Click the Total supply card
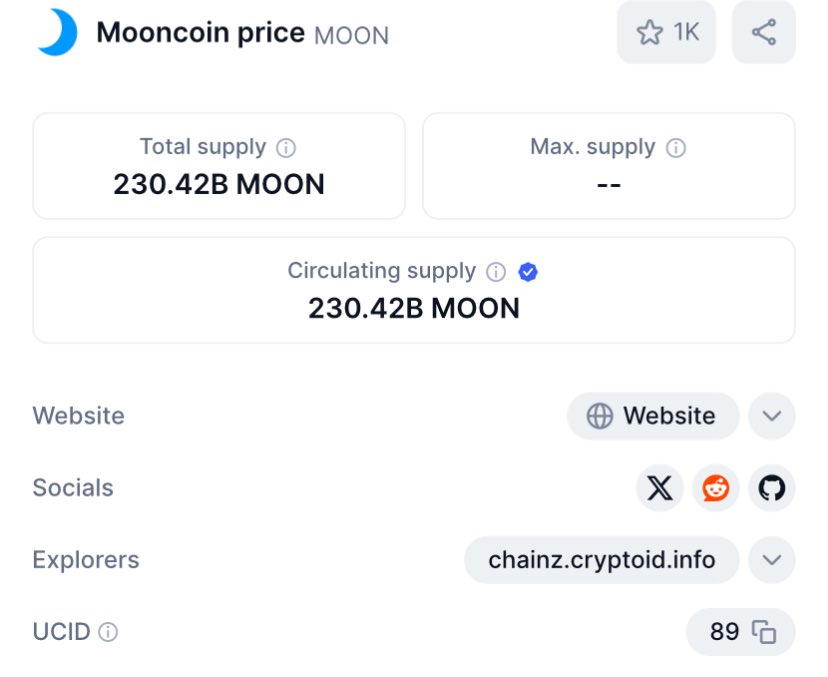Image resolution: width=828 pixels, height=677 pixels. (219, 166)
